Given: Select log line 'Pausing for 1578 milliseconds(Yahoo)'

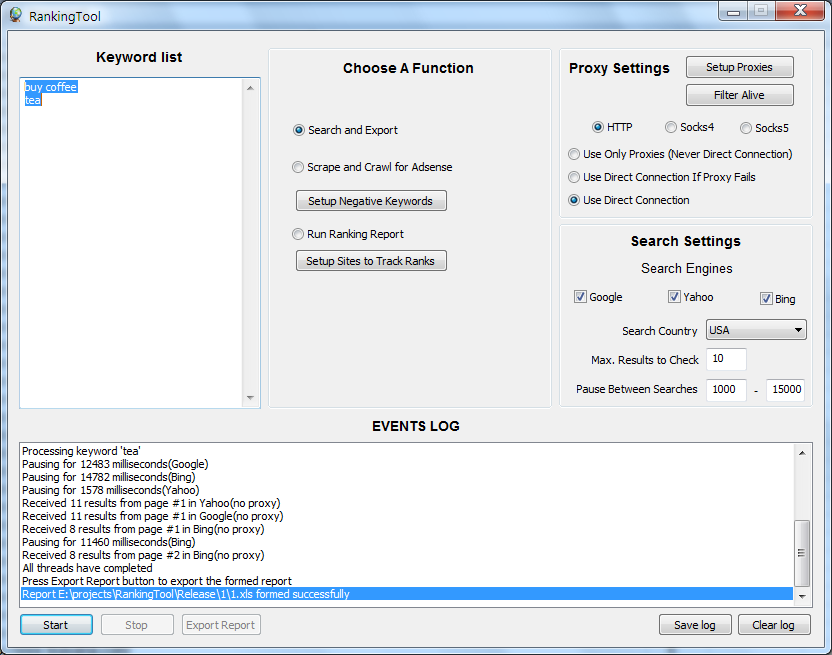Looking at the screenshot, I should pos(406,490).
